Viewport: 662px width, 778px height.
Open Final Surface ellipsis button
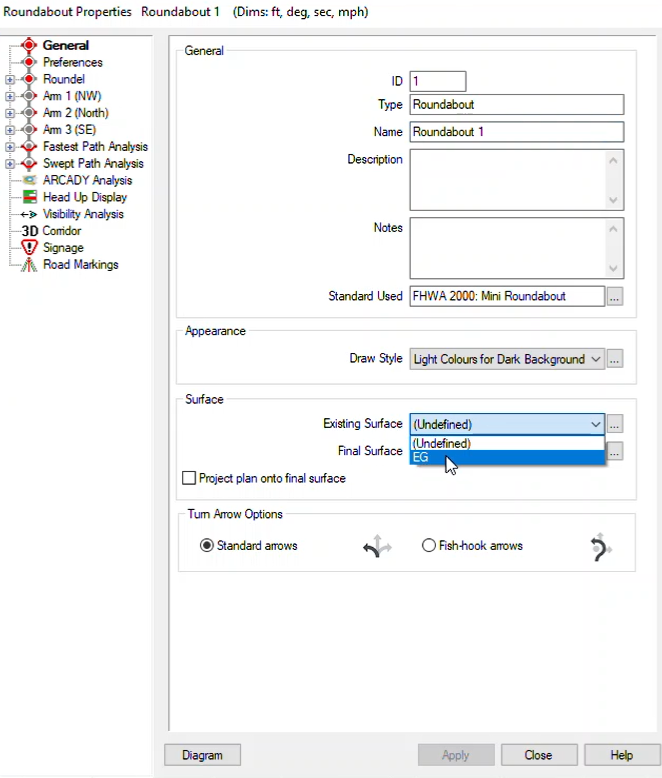(x=615, y=452)
